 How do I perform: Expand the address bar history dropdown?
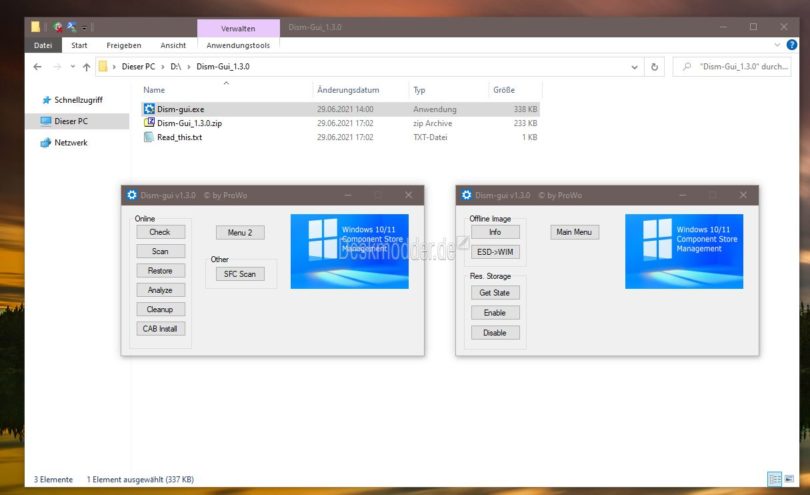tap(635, 67)
